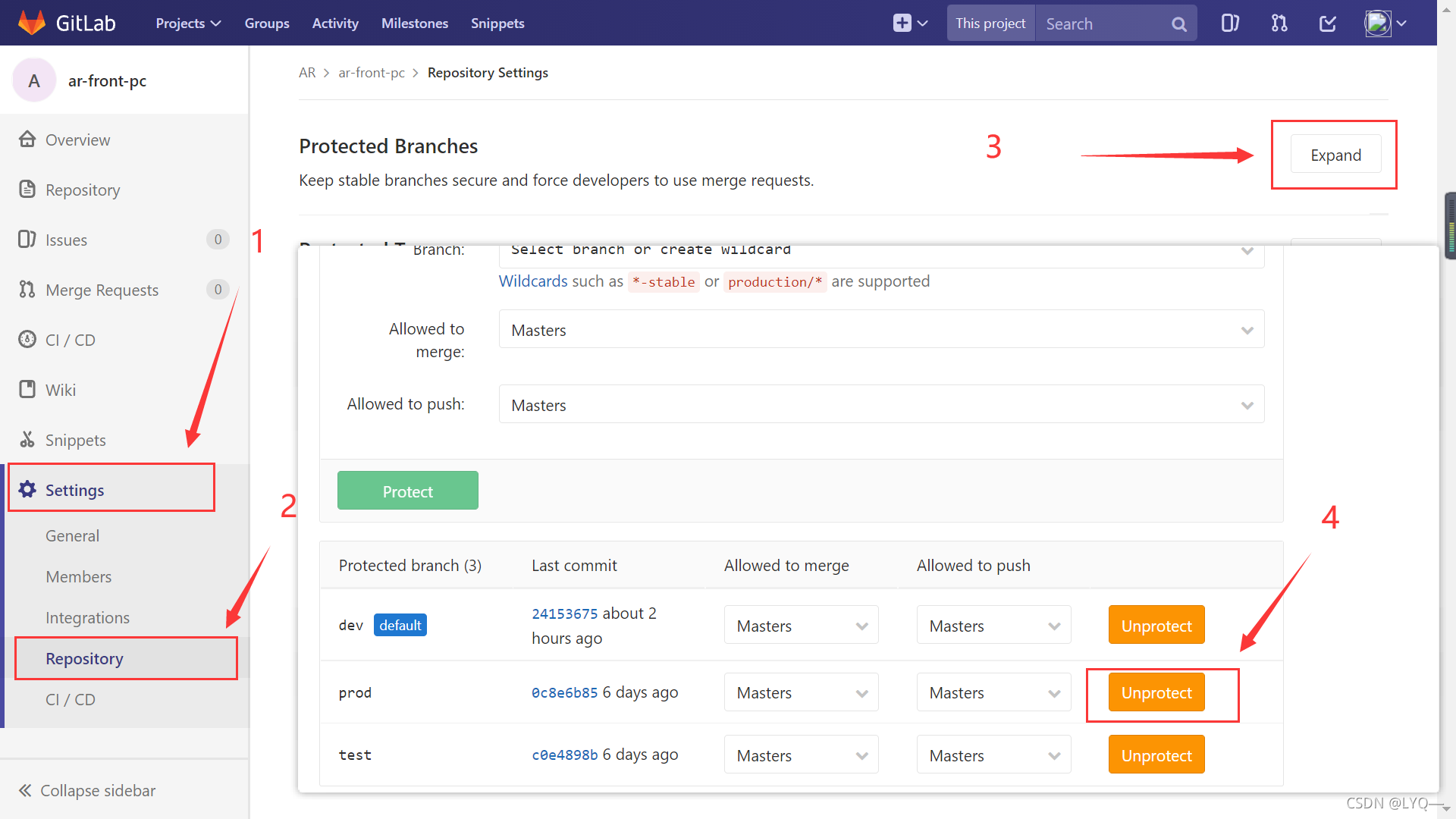This screenshot has width=1456, height=819.
Task: Open the issues icon in top navbar
Action: pyautogui.click(x=1229, y=23)
